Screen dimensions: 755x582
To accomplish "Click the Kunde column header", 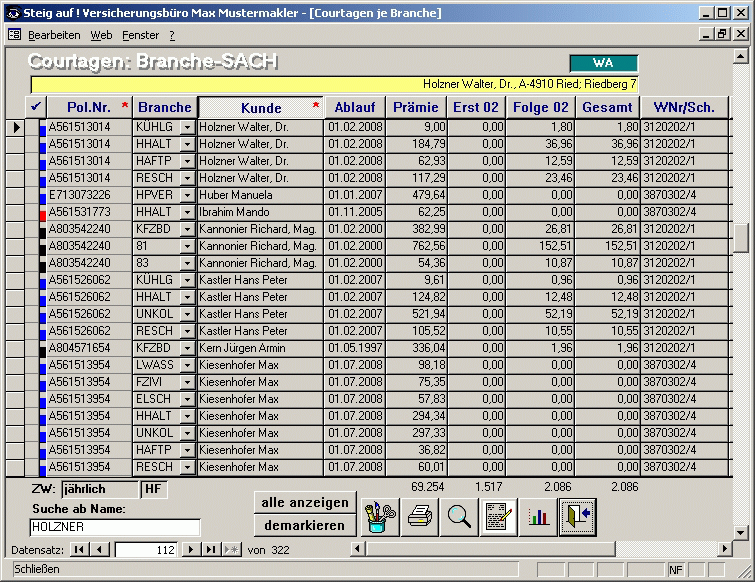I will click(x=260, y=108).
